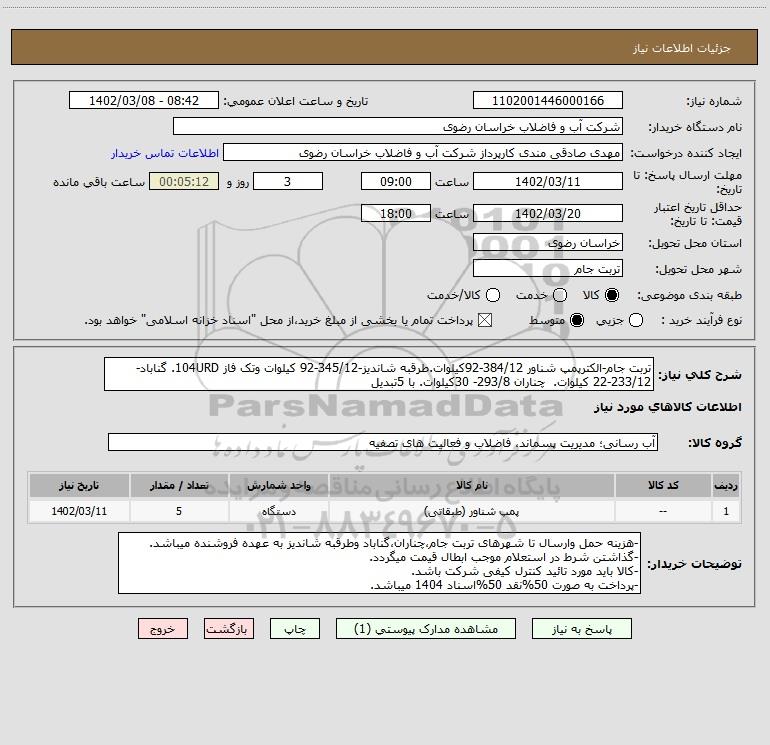Select the متوسط purchase type radio
The image size is (770, 745).
577,320
